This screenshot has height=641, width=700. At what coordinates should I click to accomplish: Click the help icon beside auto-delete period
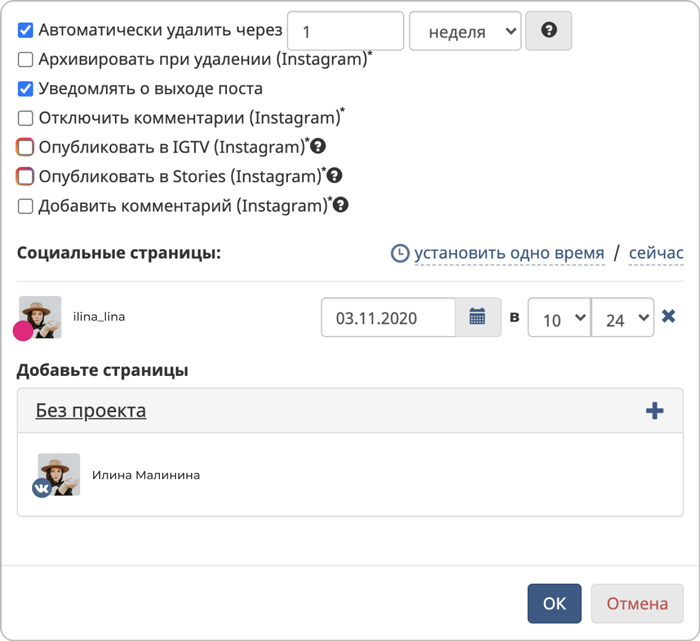[x=549, y=31]
